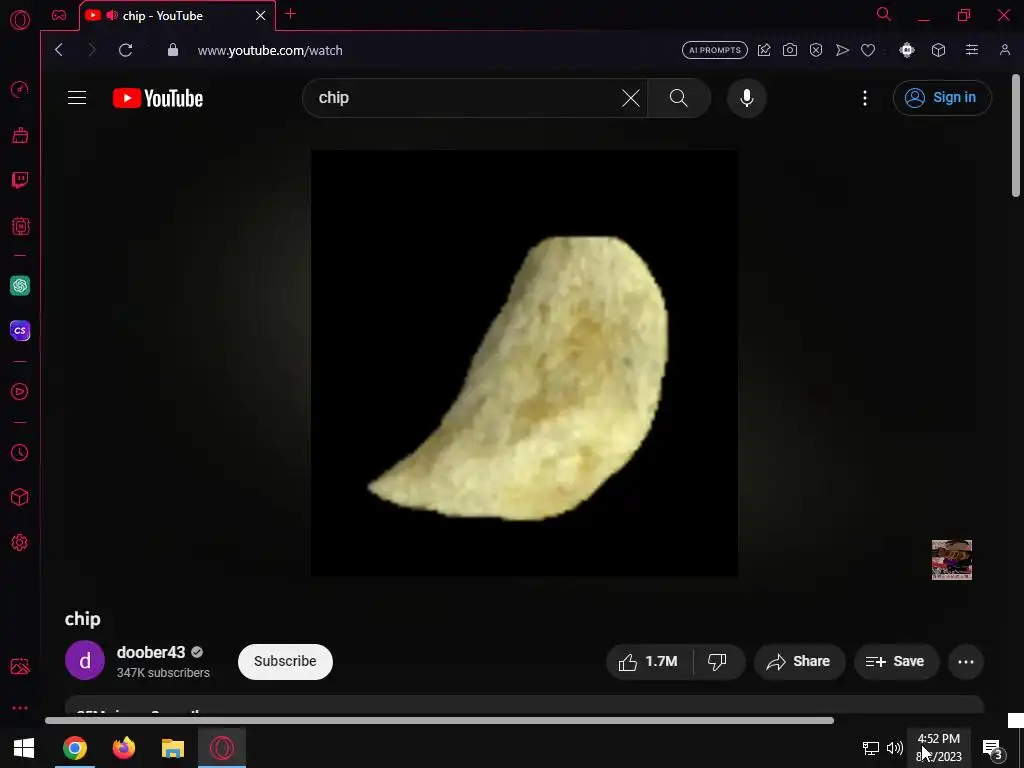Launch ChatGPT from the sidebar
Screen dimensions: 1024x768
coord(20,285)
